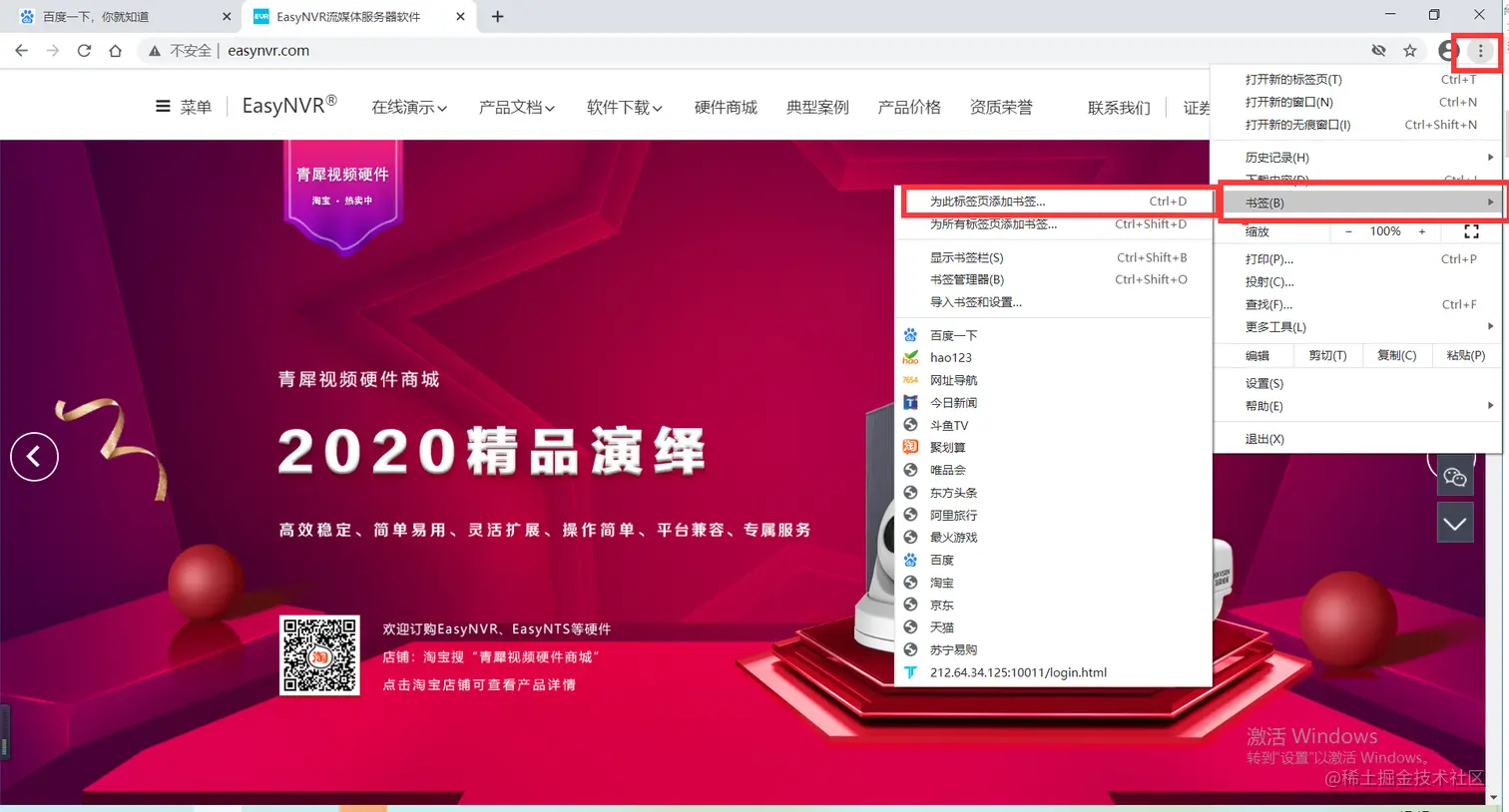Open the 天猫 bookmark
1509x812 pixels.
[x=1053, y=627]
